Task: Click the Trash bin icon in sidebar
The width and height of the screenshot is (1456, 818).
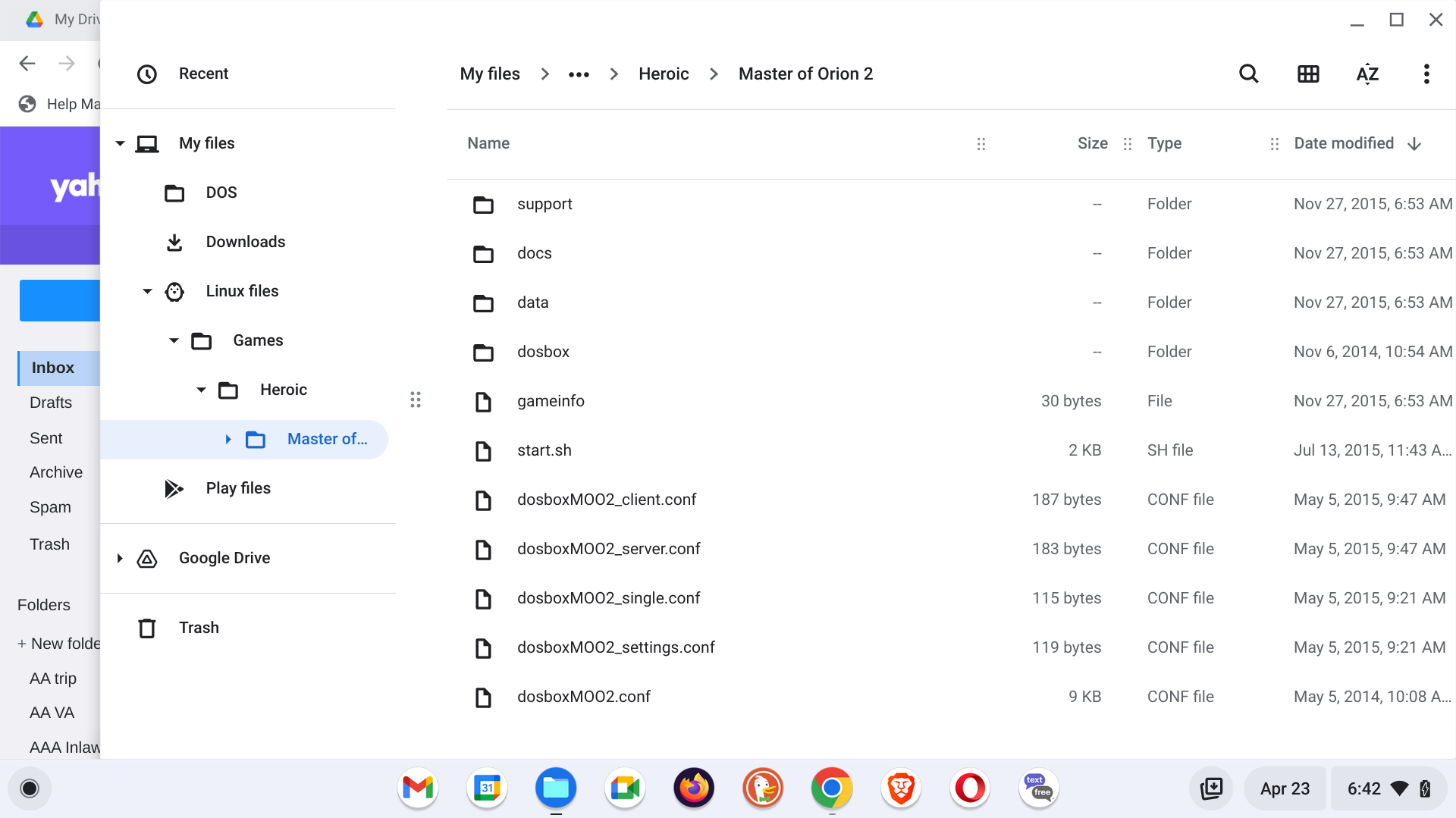Action: click(147, 628)
